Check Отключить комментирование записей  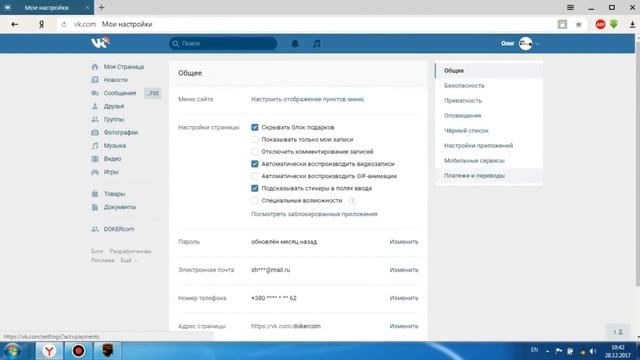[255, 152]
